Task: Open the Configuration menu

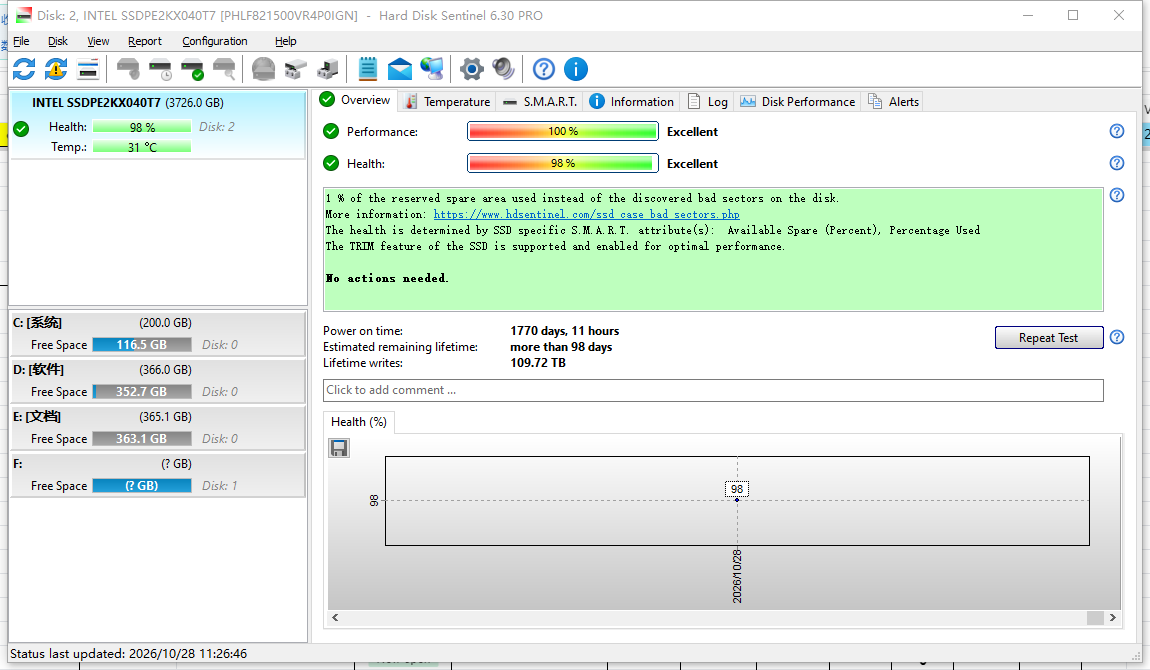Action: [x=215, y=41]
